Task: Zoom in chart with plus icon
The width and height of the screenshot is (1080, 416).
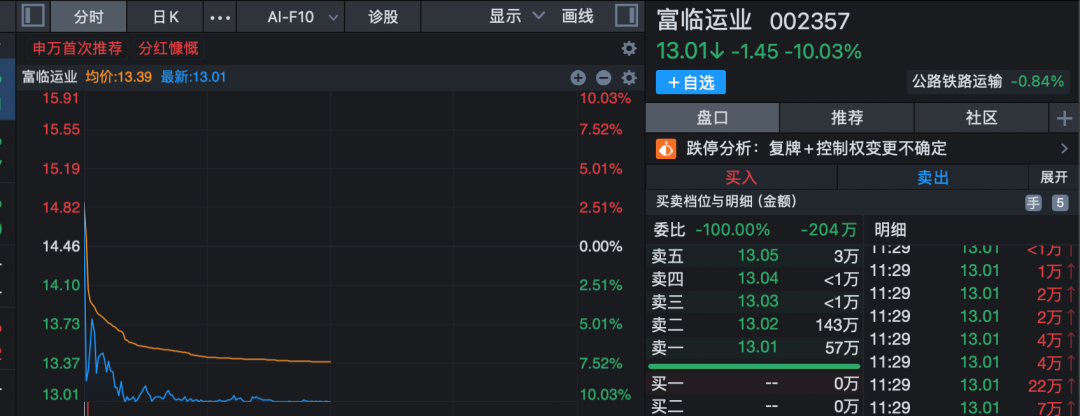Action: [578, 77]
